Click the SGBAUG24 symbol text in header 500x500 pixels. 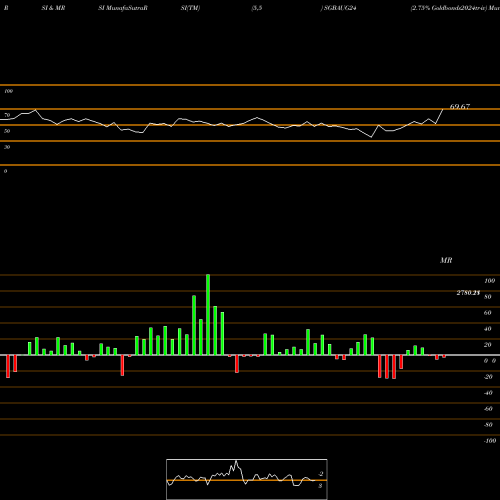click(x=340, y=8)
